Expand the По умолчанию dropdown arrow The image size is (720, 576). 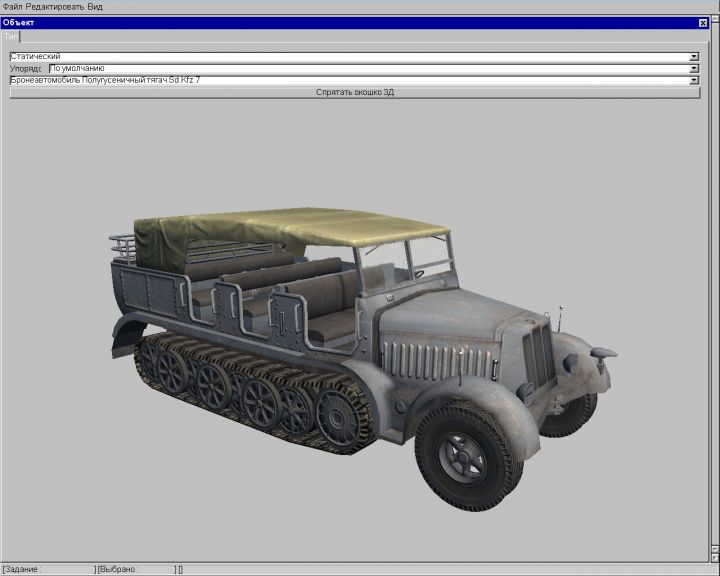click(x=694, y=69)
